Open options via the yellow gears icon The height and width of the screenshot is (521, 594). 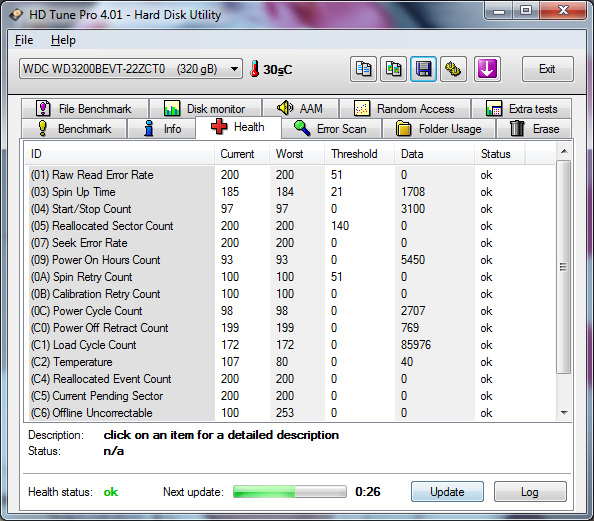453,69
